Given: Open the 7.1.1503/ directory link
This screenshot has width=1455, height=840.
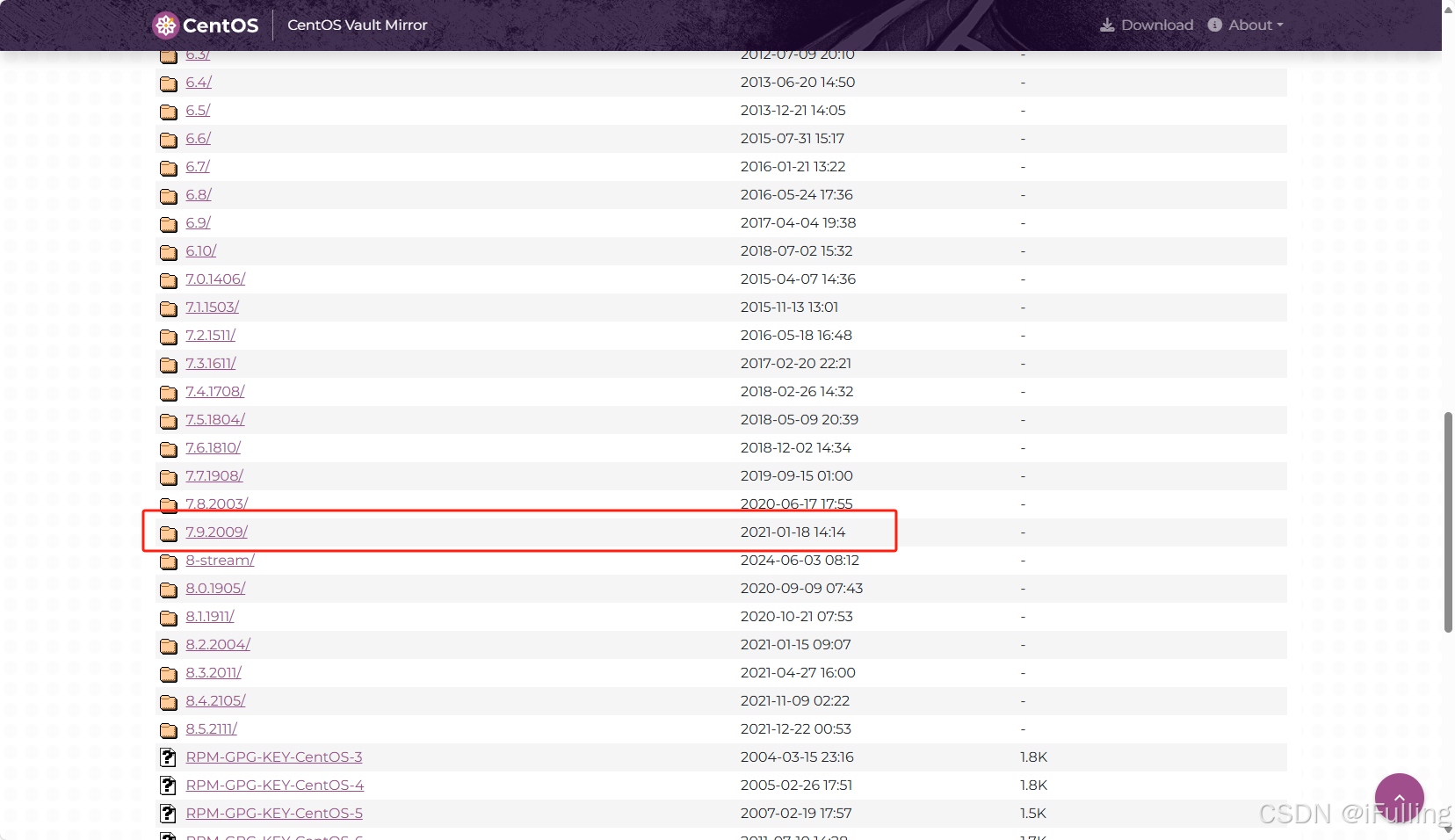Looking at the screenshot, I should pos(213,307).
